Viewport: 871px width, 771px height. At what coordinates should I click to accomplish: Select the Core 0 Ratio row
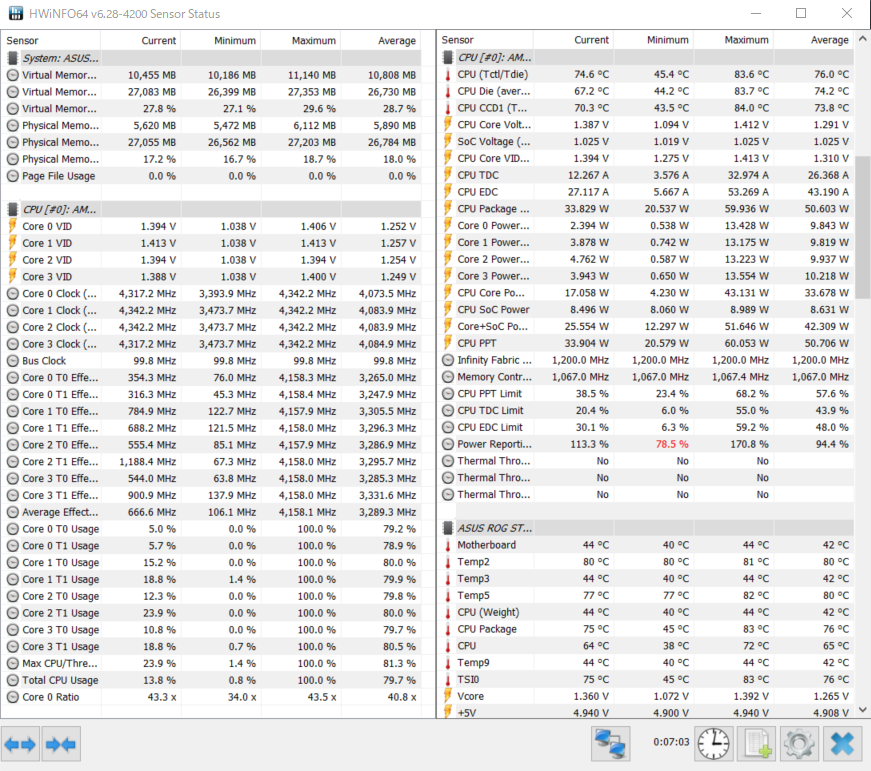pos(211,697)
